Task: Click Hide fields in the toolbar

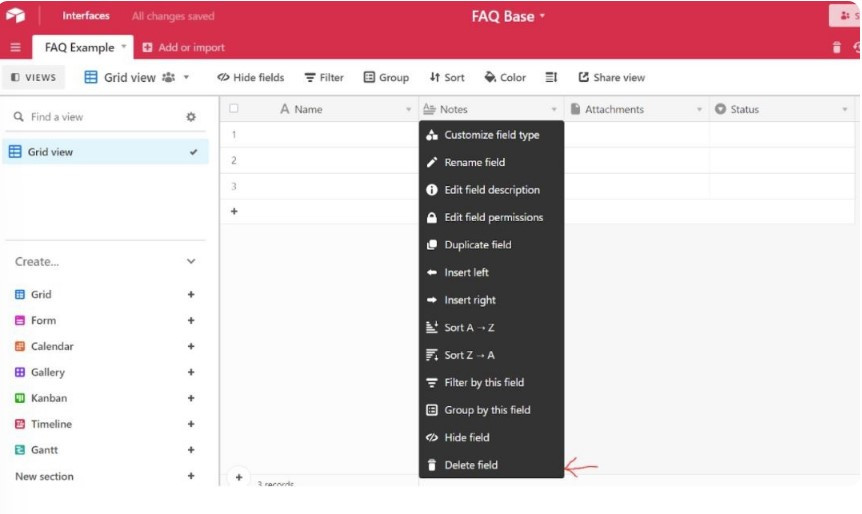Action: pos(251,78)
